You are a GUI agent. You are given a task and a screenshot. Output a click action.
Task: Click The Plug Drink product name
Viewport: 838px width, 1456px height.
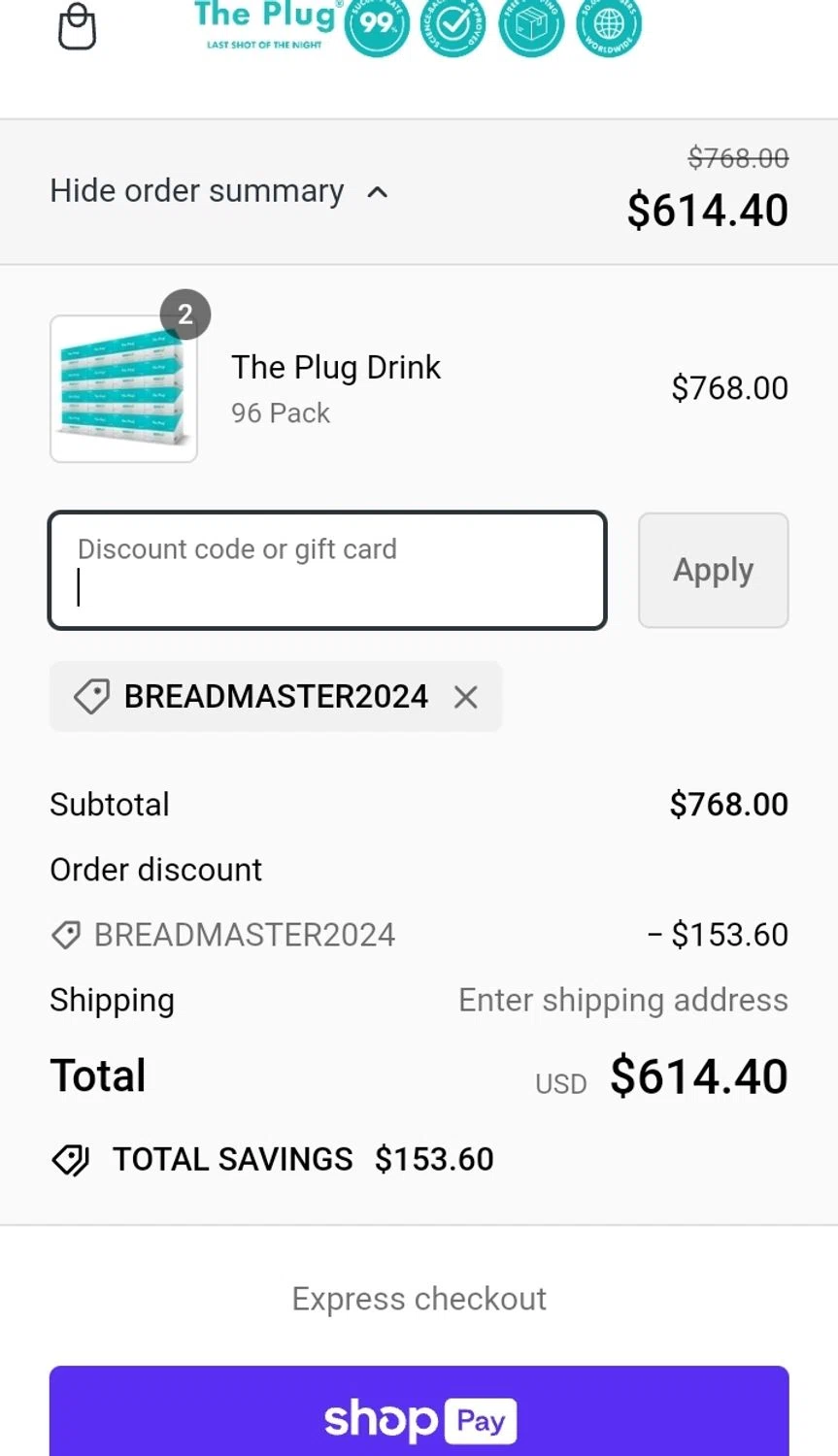point(336,368)
